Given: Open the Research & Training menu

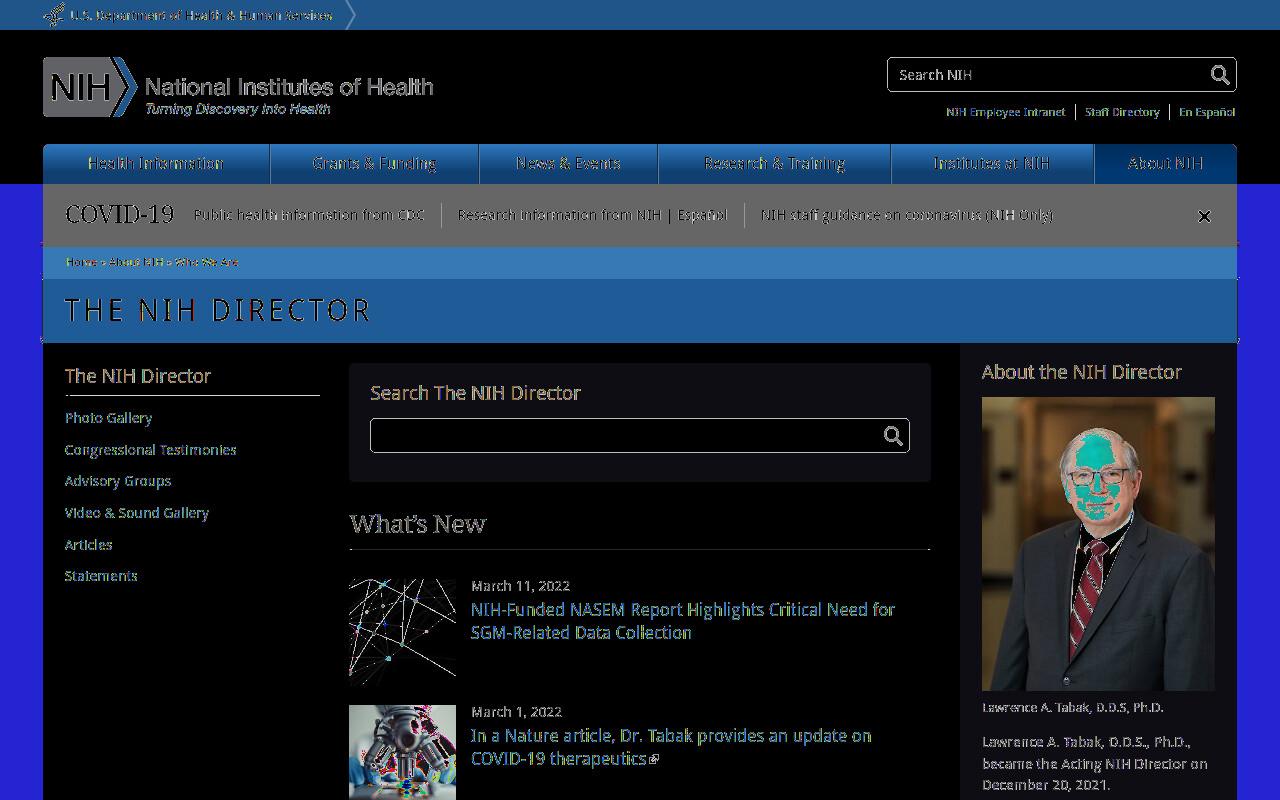Looking at the screenshot, I should pyautogui.click(x=775, y=164).
